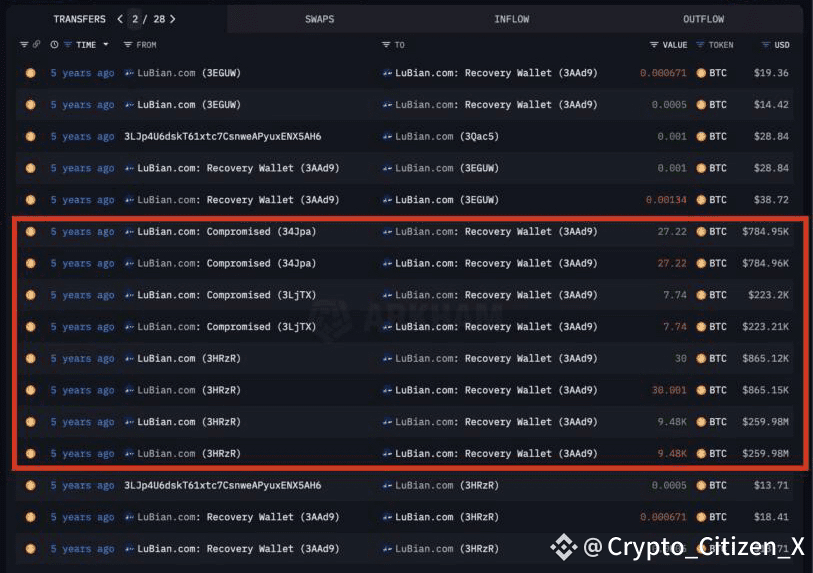Open LuBian.com (3HRzR) recipient in the $18.41 row
Screen dimensions: 813x573
coord(447,517)
